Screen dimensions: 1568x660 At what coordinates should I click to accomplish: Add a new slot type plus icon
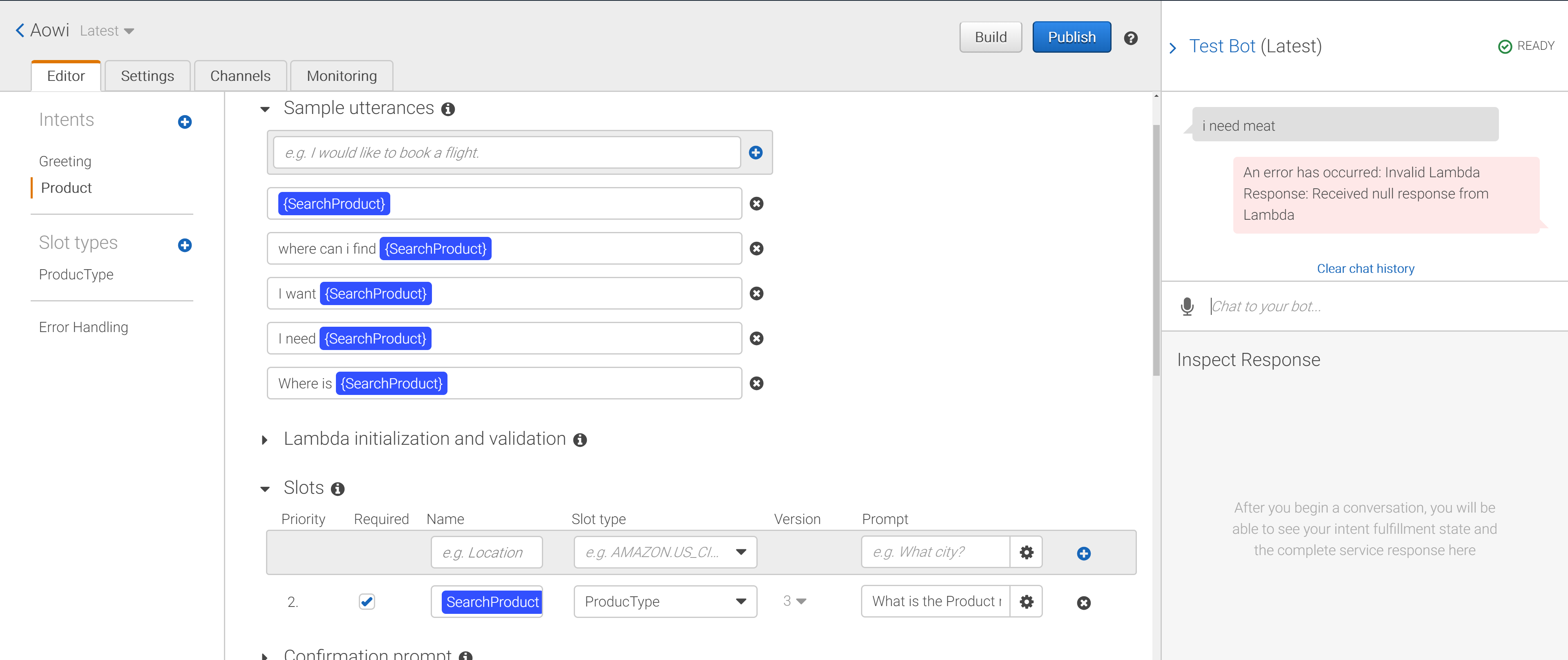click(x=185, y=245)
